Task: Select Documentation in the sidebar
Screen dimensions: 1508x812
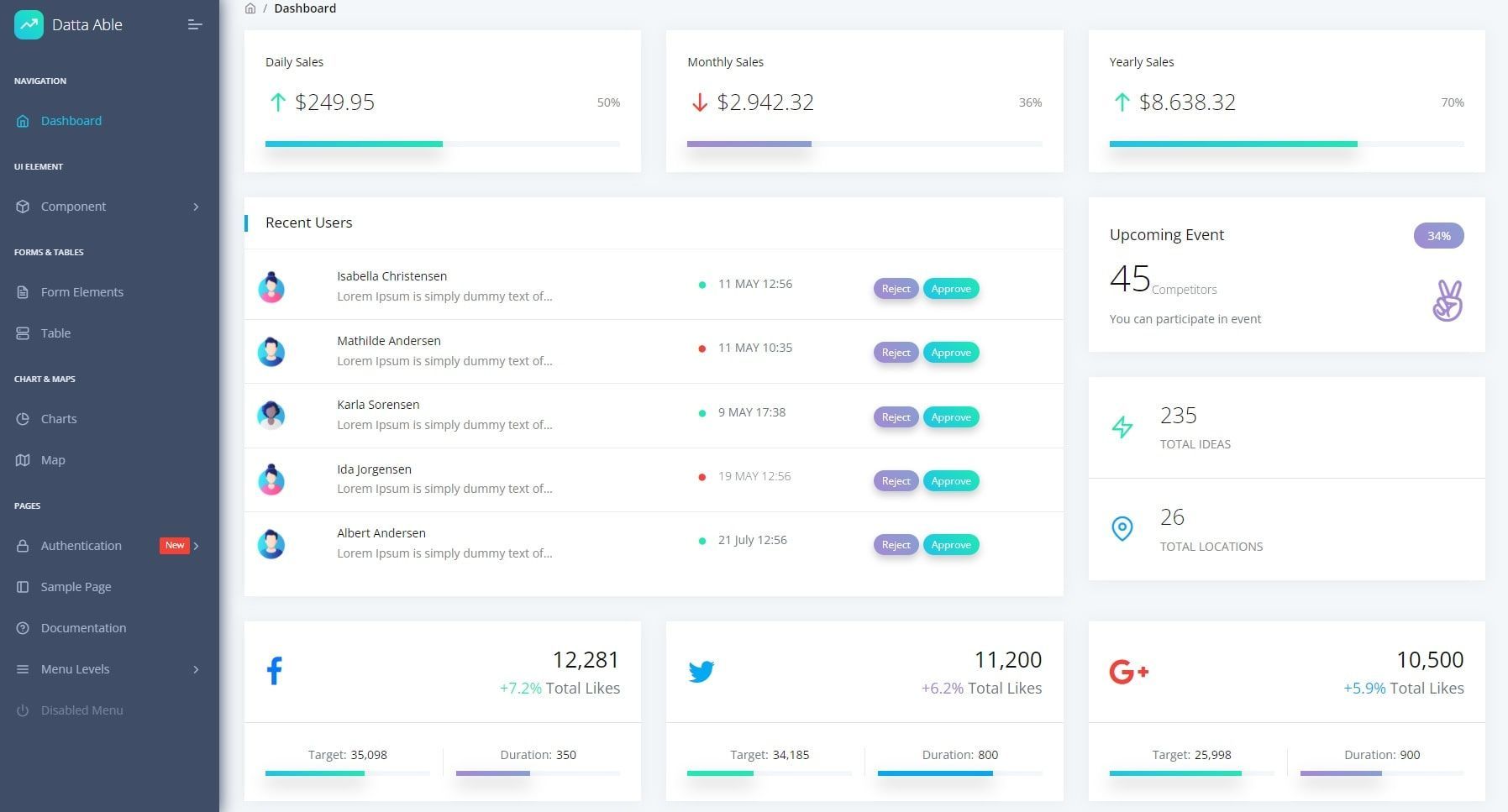Action: click(x=82, y=627)
